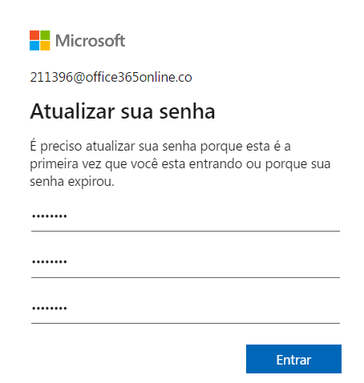The width and height of the screenshot is (364, 383).
Task: Click the red square of Microsoft logo
Action: click(34, 35)
